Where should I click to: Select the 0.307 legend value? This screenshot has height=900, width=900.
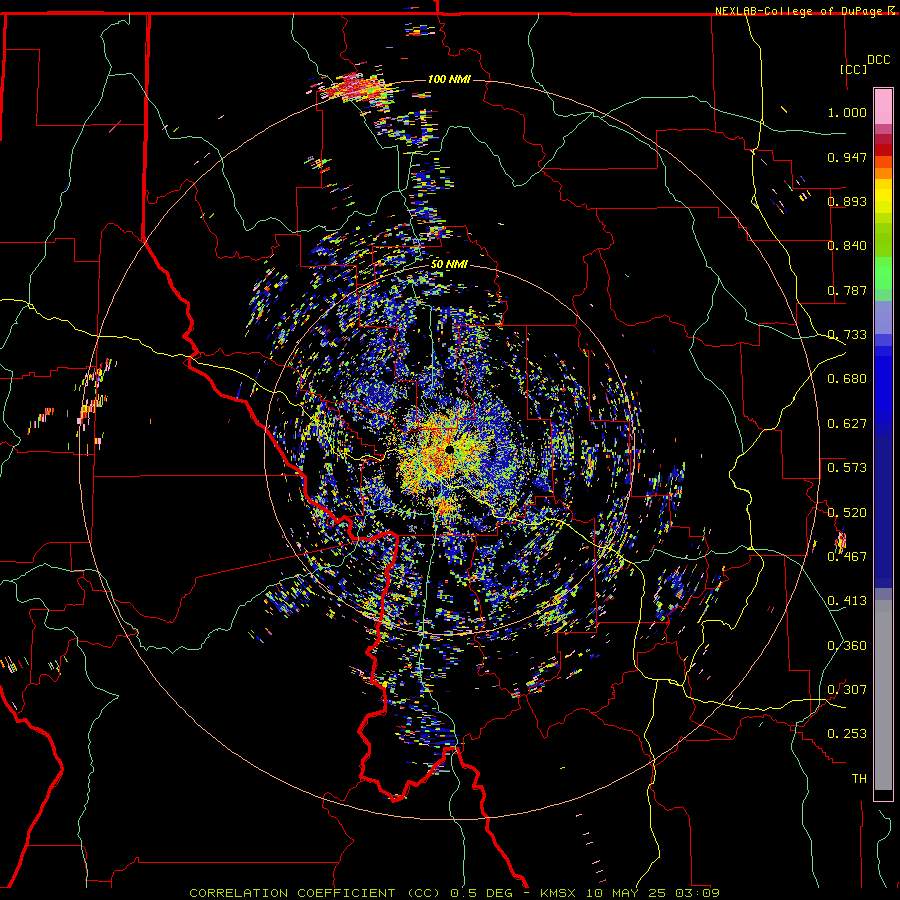click(x=847, y=690)
